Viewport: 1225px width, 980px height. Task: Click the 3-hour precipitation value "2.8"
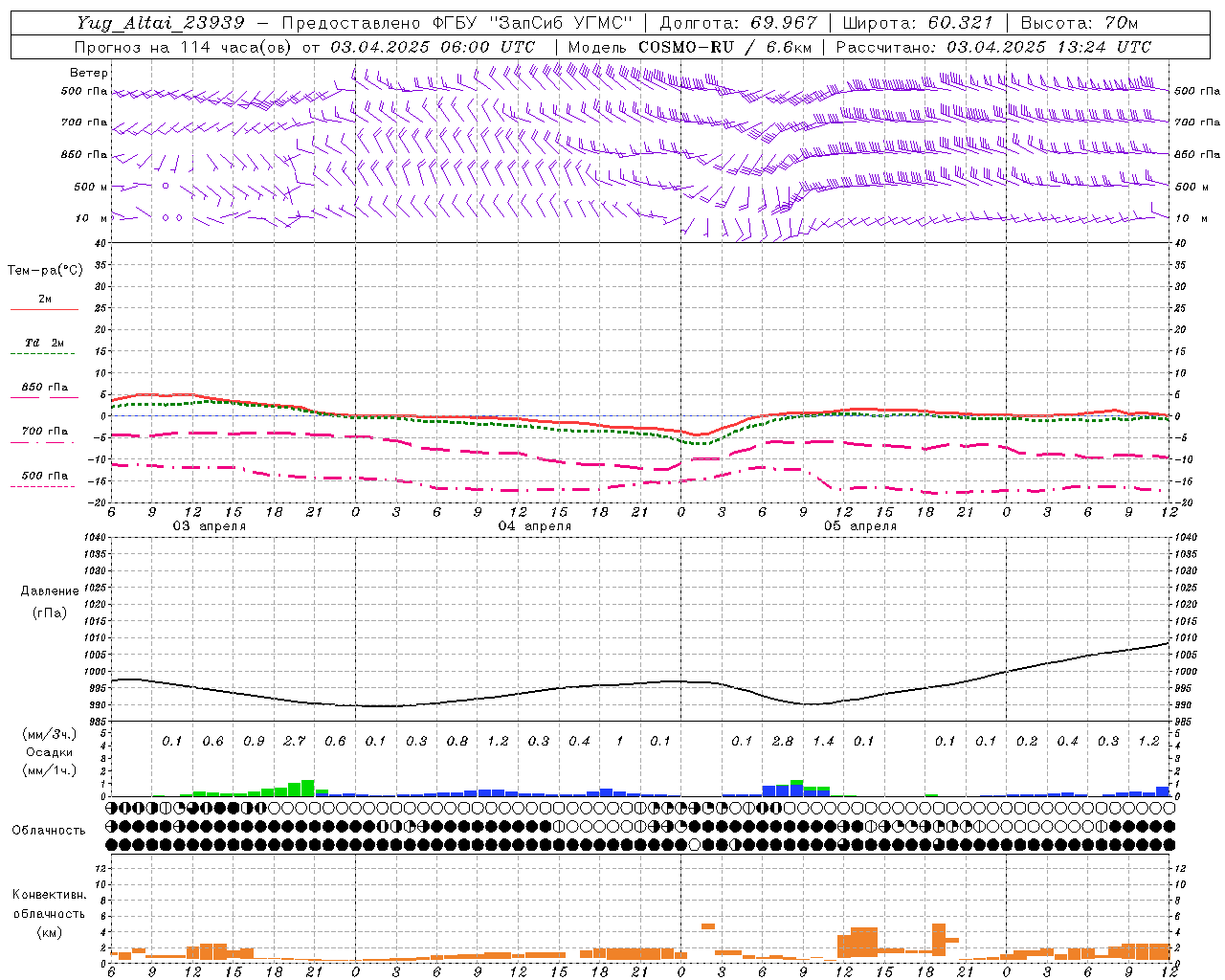point(782,742)
